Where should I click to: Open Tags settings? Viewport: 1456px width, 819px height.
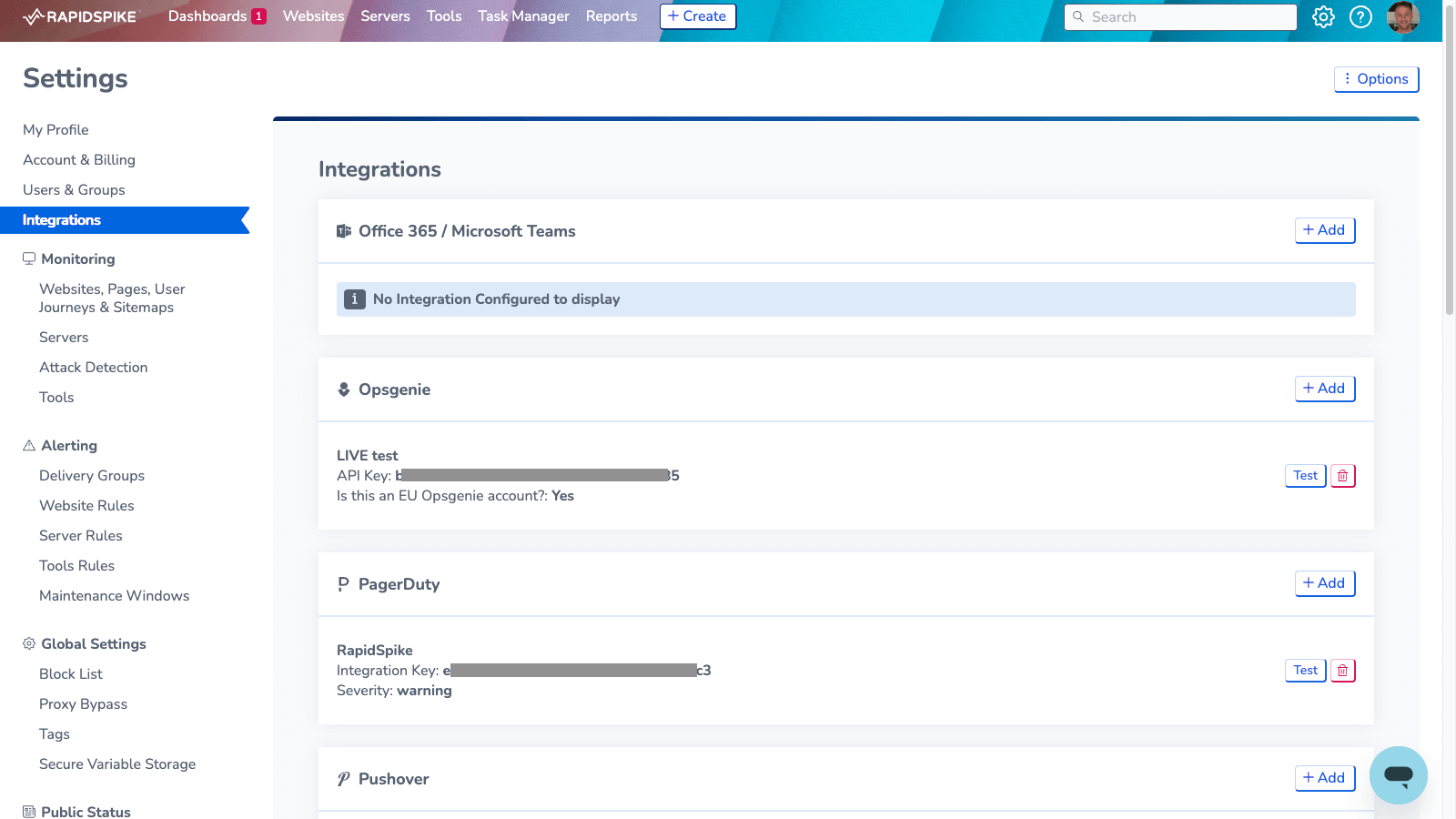click(55, 734)
